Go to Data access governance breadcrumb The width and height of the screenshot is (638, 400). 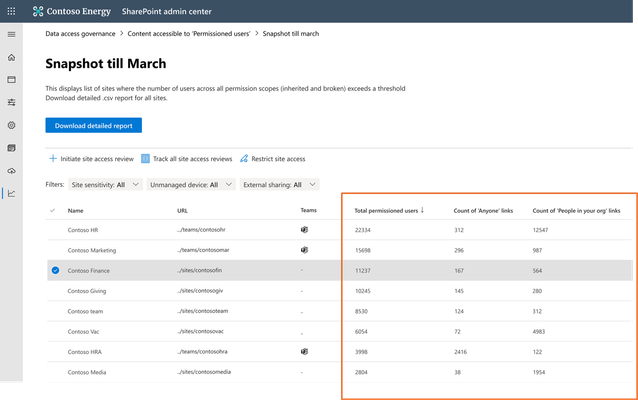coord(80,34)
